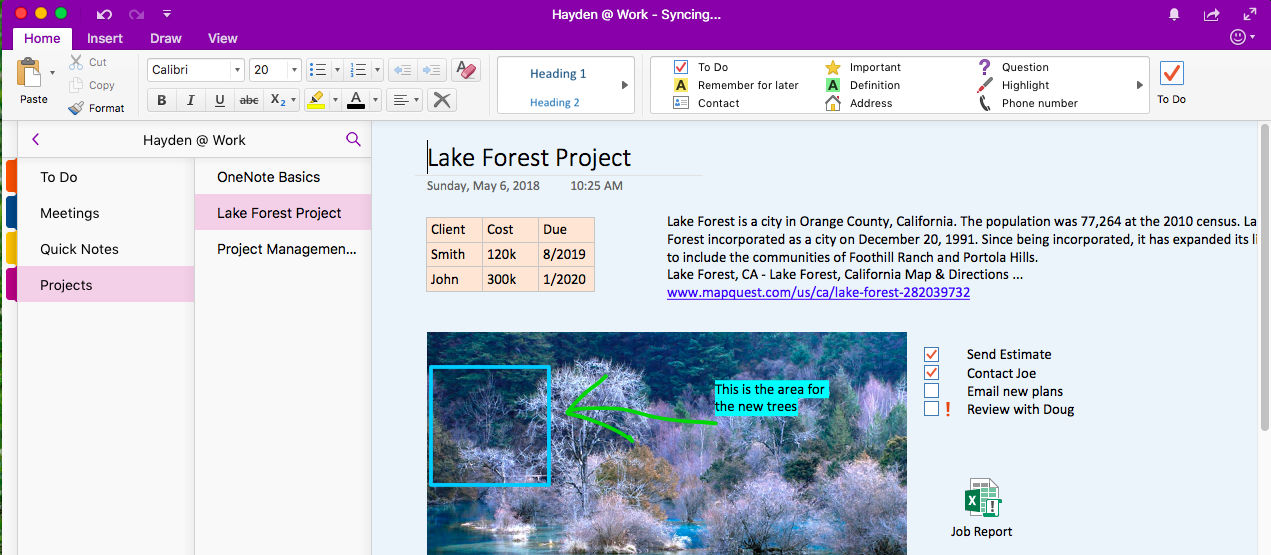Image resolution: width=1271 pixels, height=555 pixels.
Task: Apply bold formatting with the B icon
Action: click(x=162, y=100)
